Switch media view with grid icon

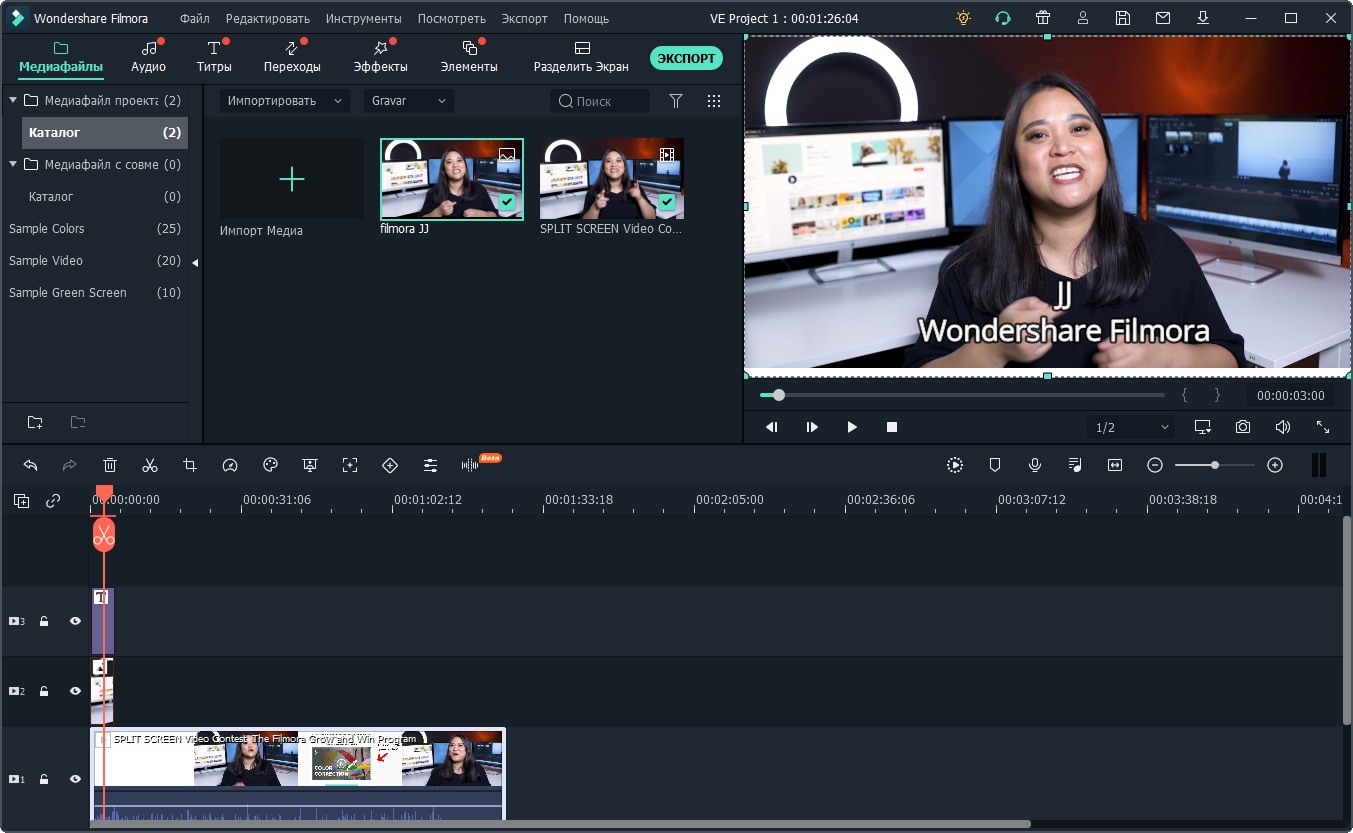(714, 101)
